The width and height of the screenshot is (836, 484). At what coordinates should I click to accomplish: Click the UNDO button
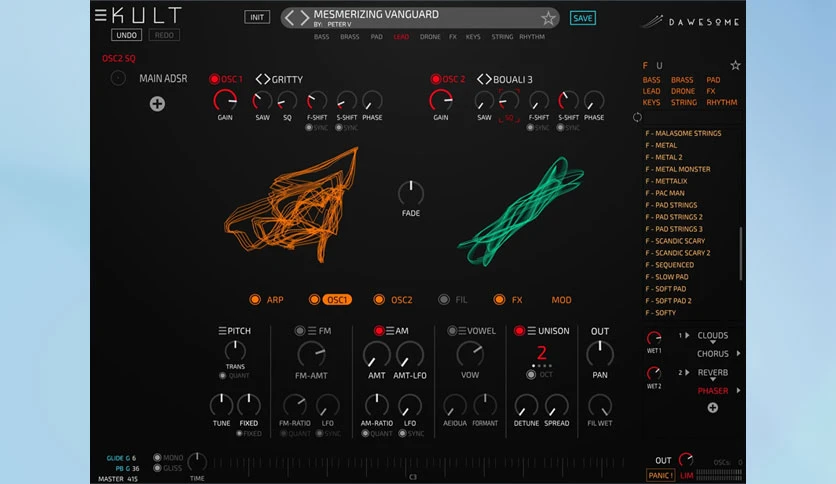point(126,35)
